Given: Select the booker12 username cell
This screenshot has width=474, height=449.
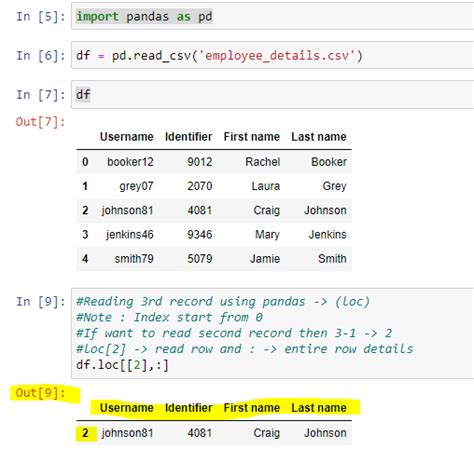Looking at the screenshot, I should coord(130,162).
